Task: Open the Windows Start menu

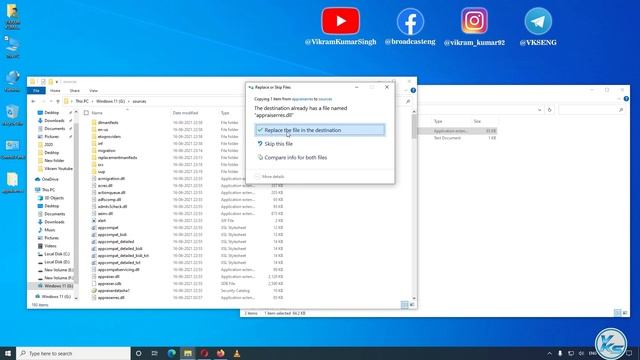Action: coord(8,353)
